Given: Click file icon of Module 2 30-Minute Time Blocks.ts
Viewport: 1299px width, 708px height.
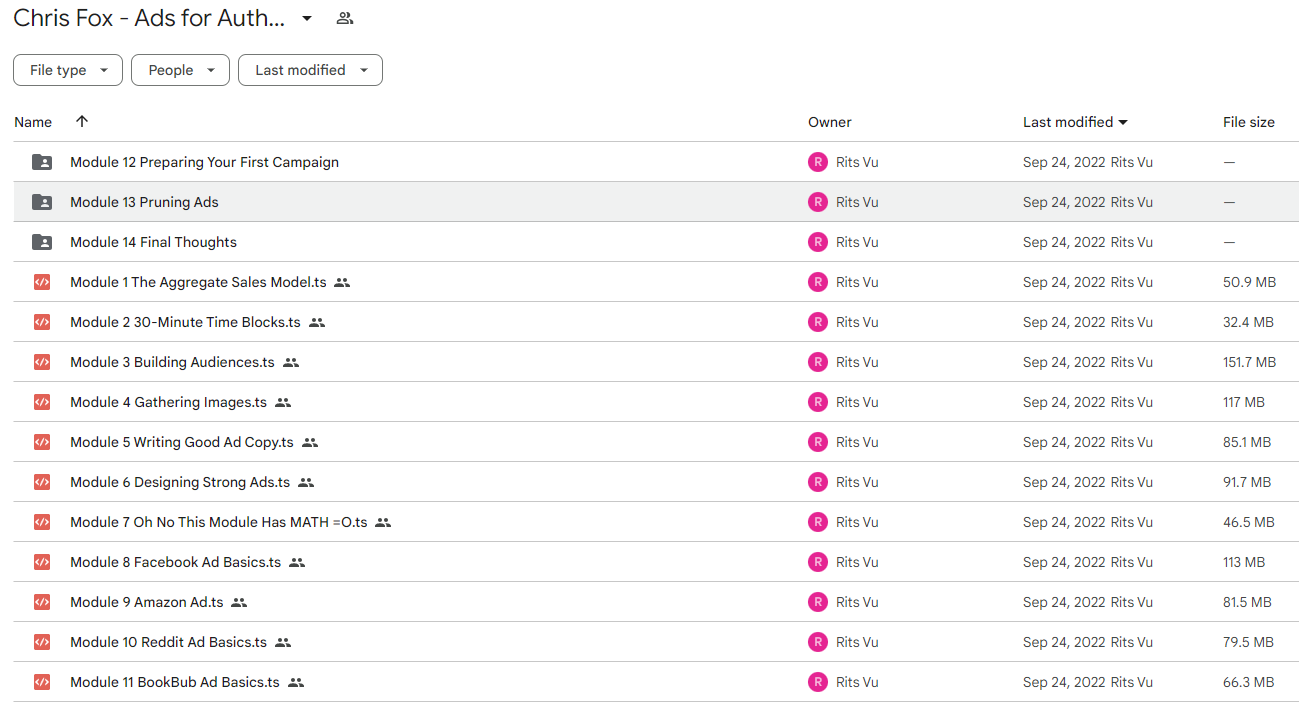Looking at the screenshot, I should [x=42, y=322].
